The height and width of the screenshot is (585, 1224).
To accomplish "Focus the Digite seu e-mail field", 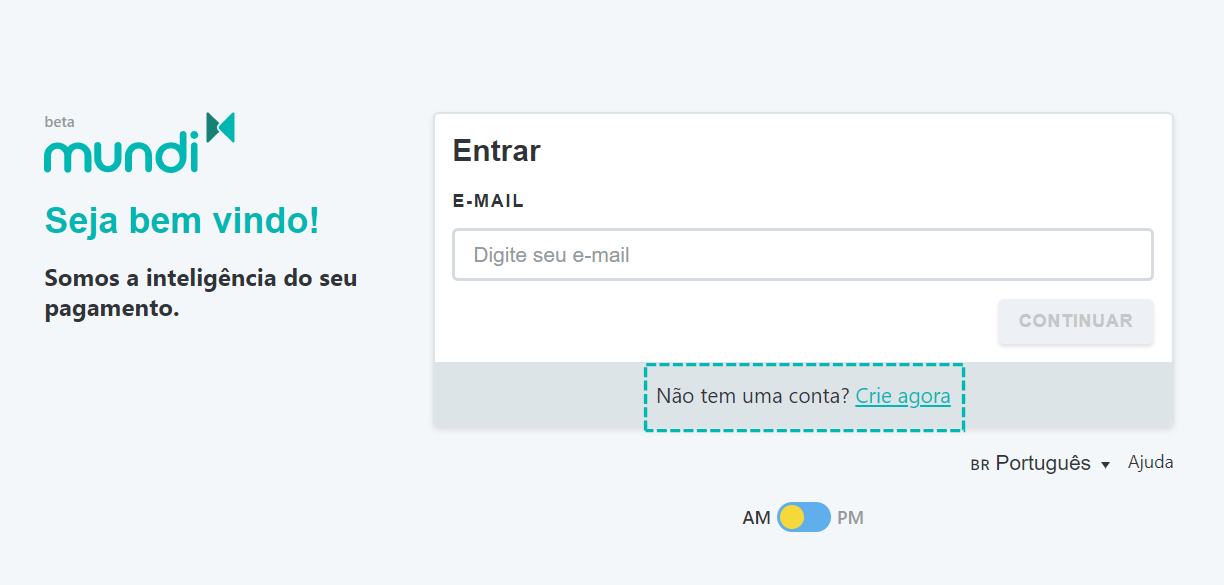I will point(803,255).
